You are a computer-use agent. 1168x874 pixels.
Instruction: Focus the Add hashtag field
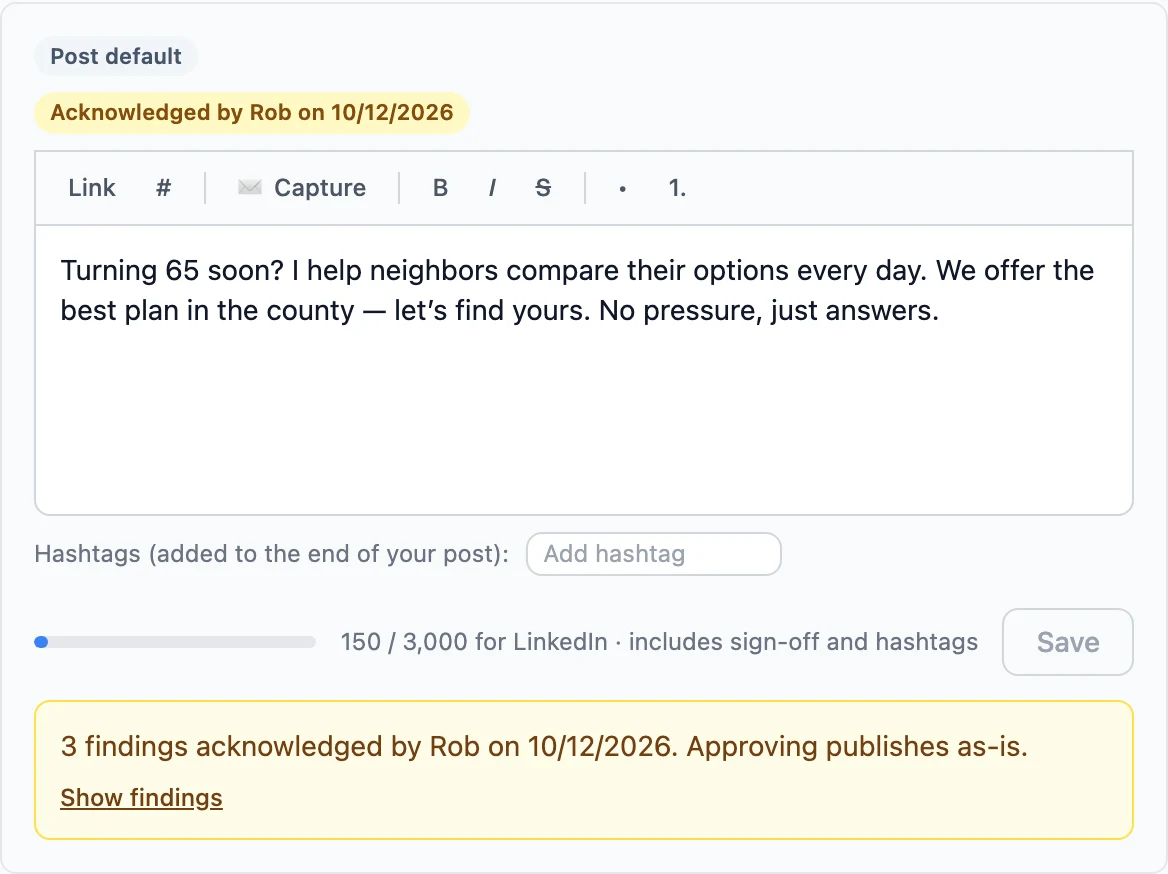pyautogui.click(x=653, y=554)
